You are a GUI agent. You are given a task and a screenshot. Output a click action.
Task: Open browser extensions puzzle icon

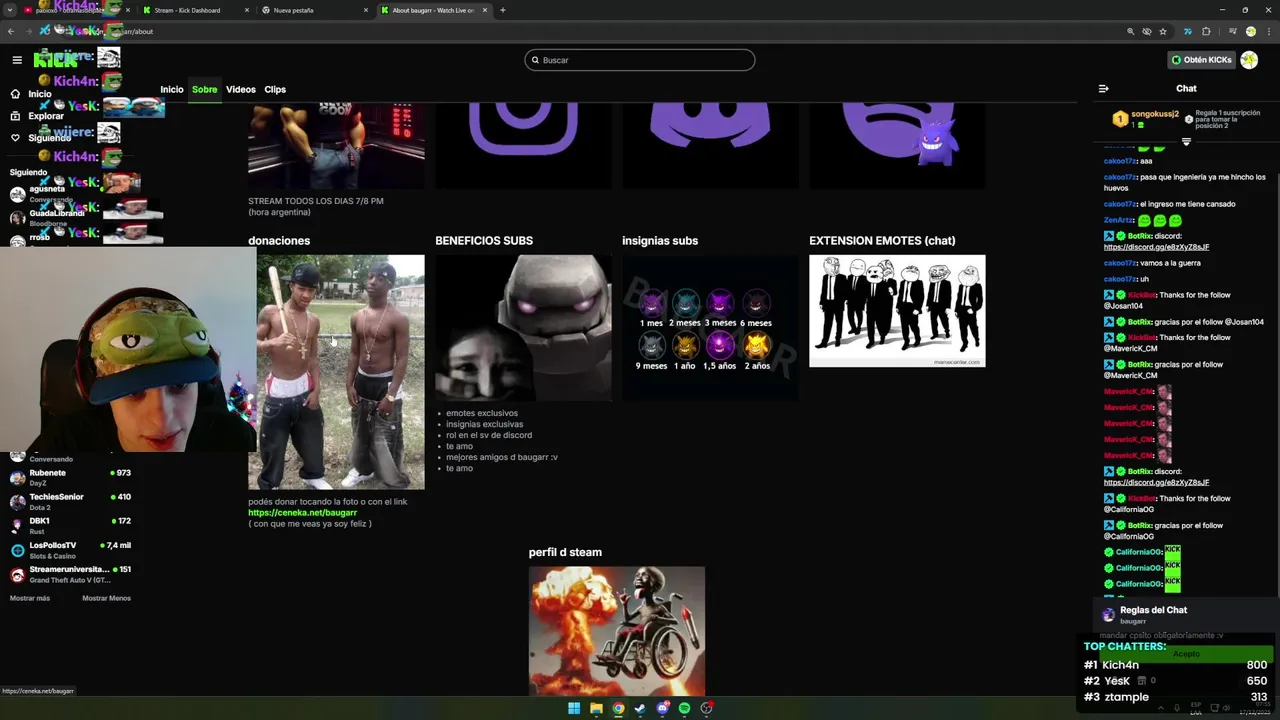pyautogui.click(x=1206, y=31)
